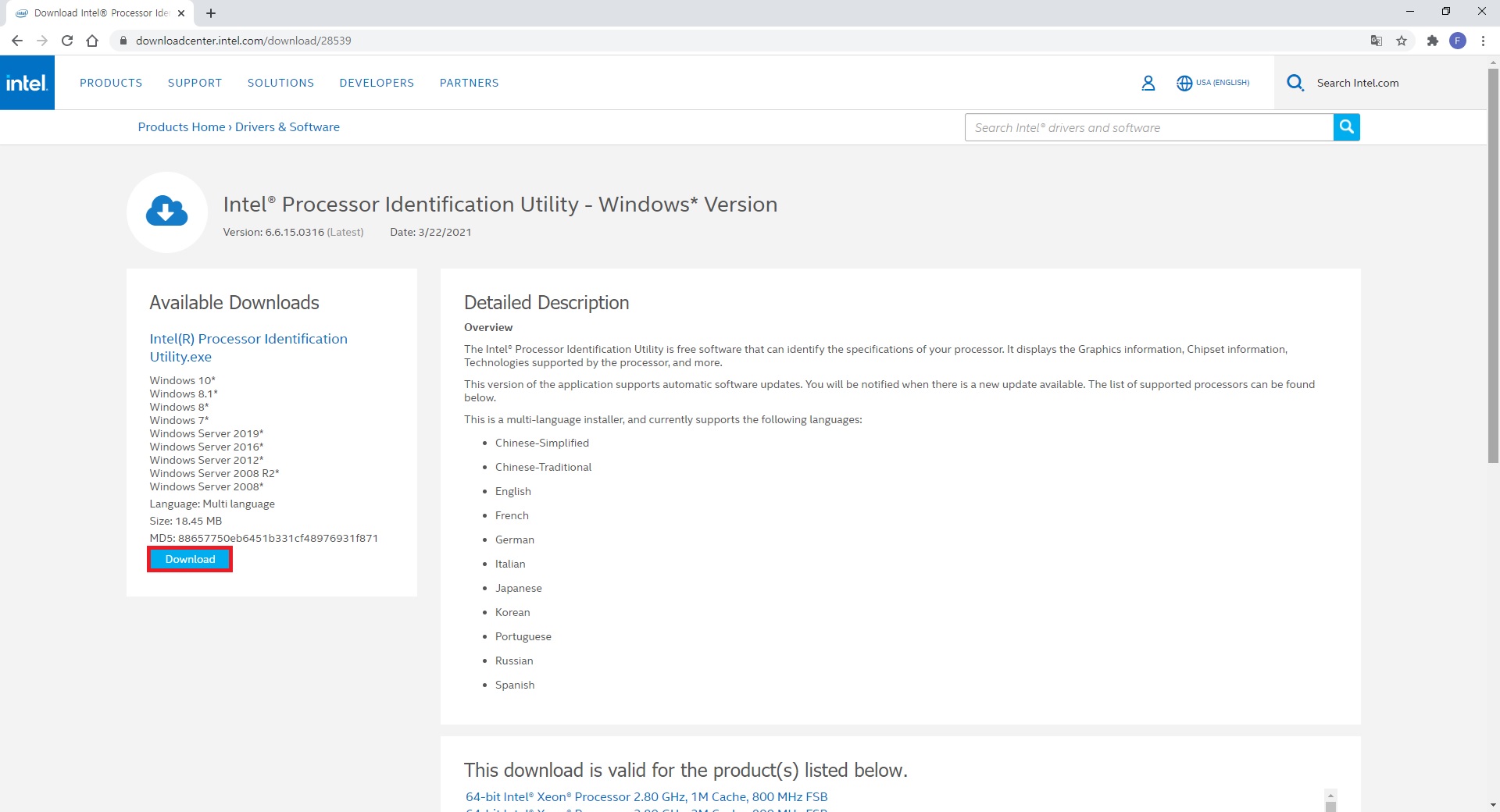This screenshot has width=1500, height=812.
Task: Open Intel account sign-in icon
Action: click(1148, 83)
